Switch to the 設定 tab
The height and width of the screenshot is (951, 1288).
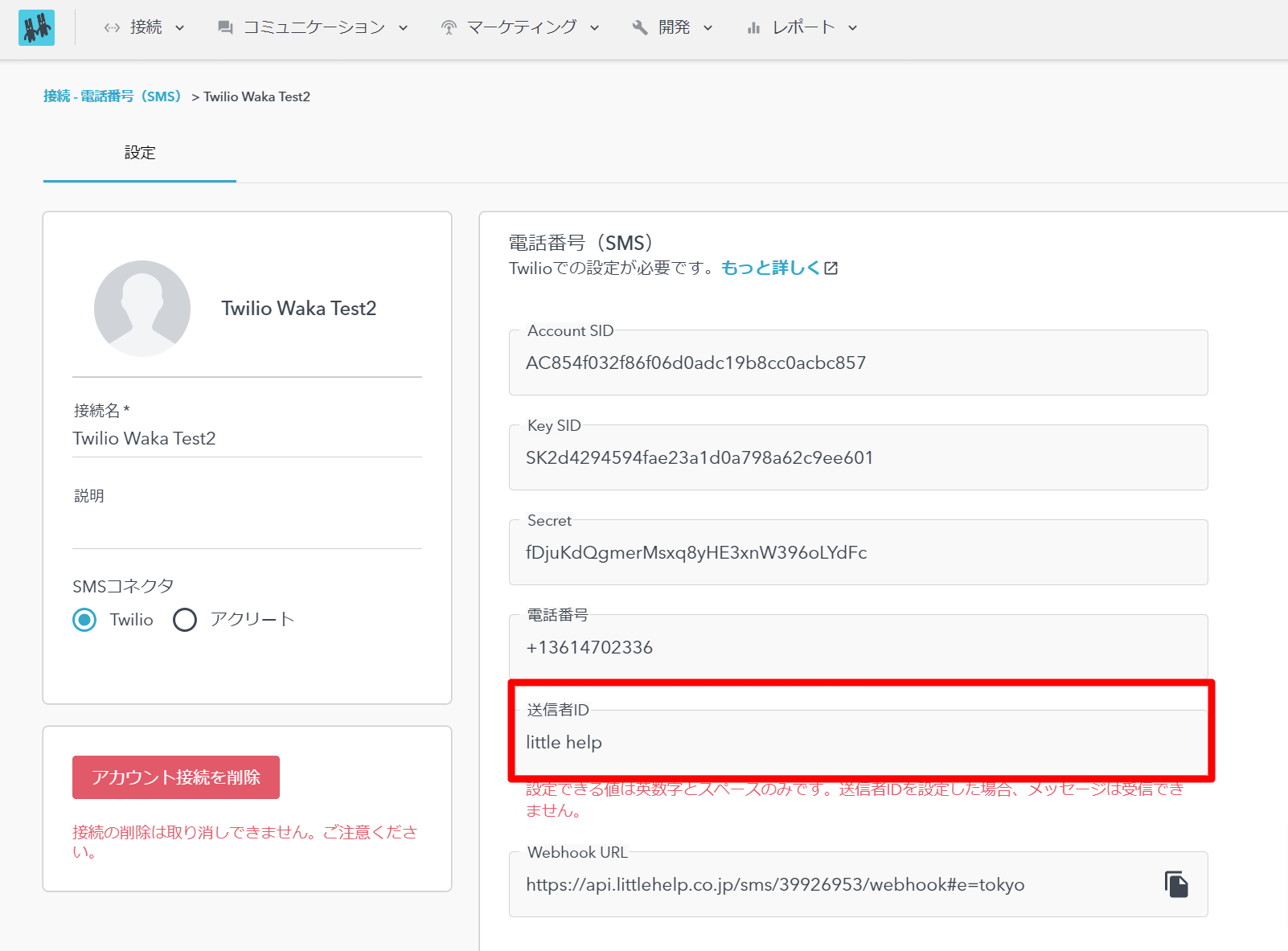[x=140, y=153]
